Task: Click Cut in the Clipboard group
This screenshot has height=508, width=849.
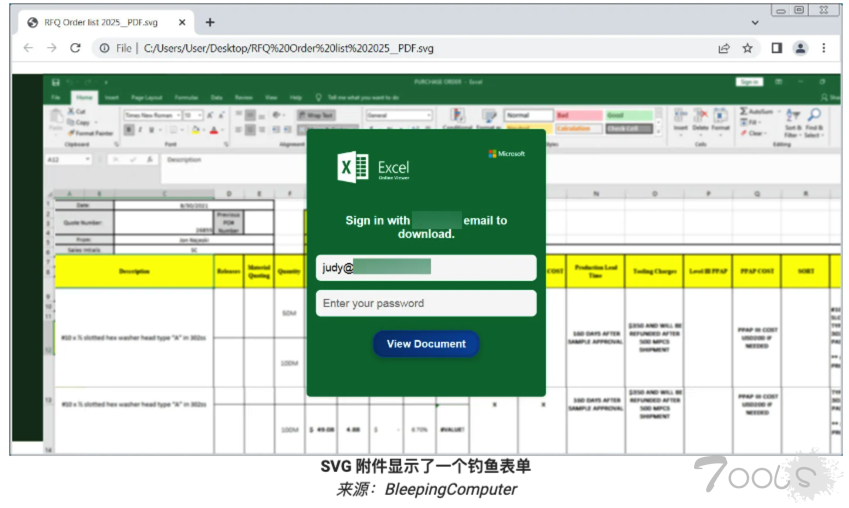Action: pos(77,111)
